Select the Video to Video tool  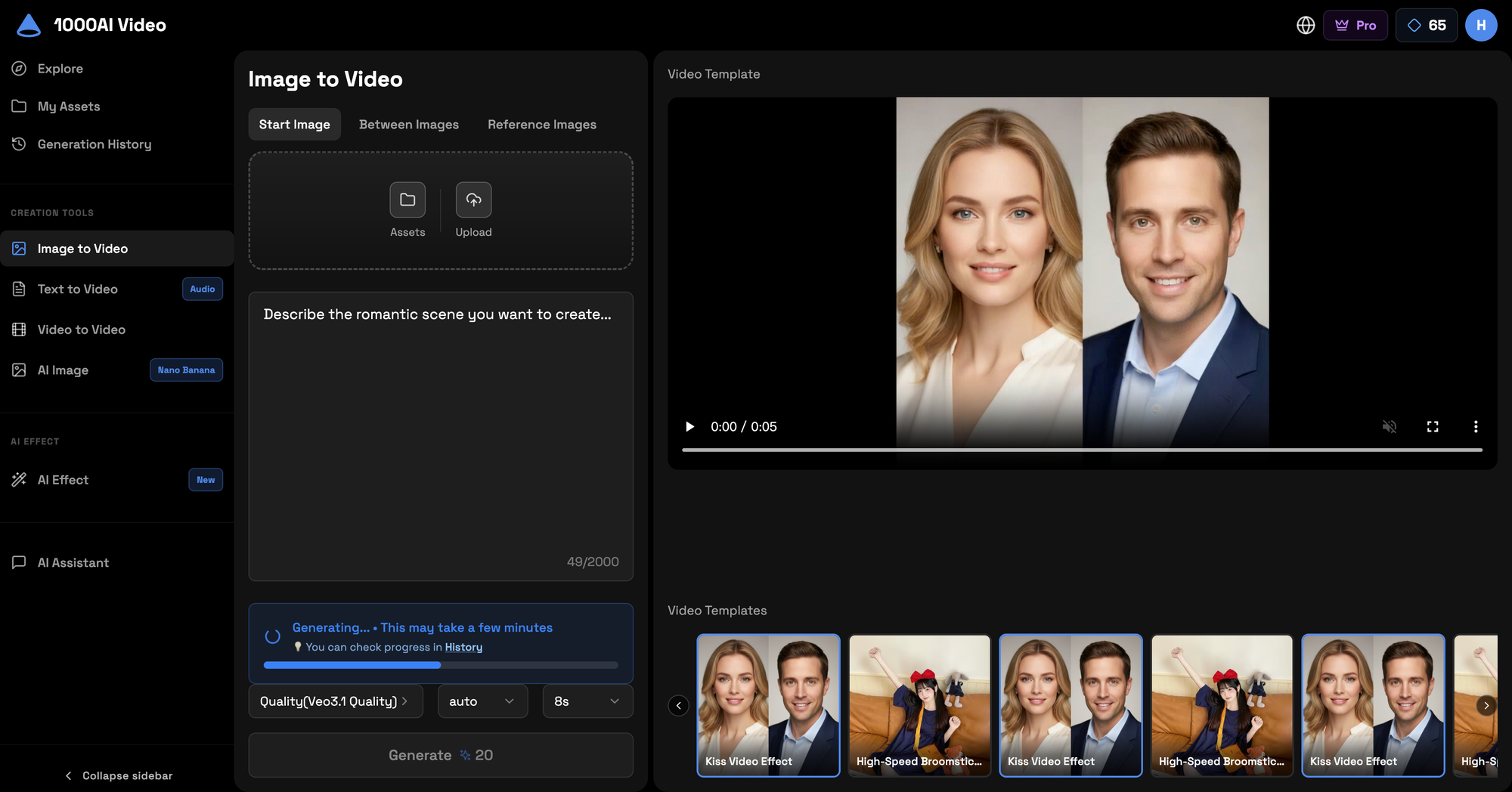[81, 329]
